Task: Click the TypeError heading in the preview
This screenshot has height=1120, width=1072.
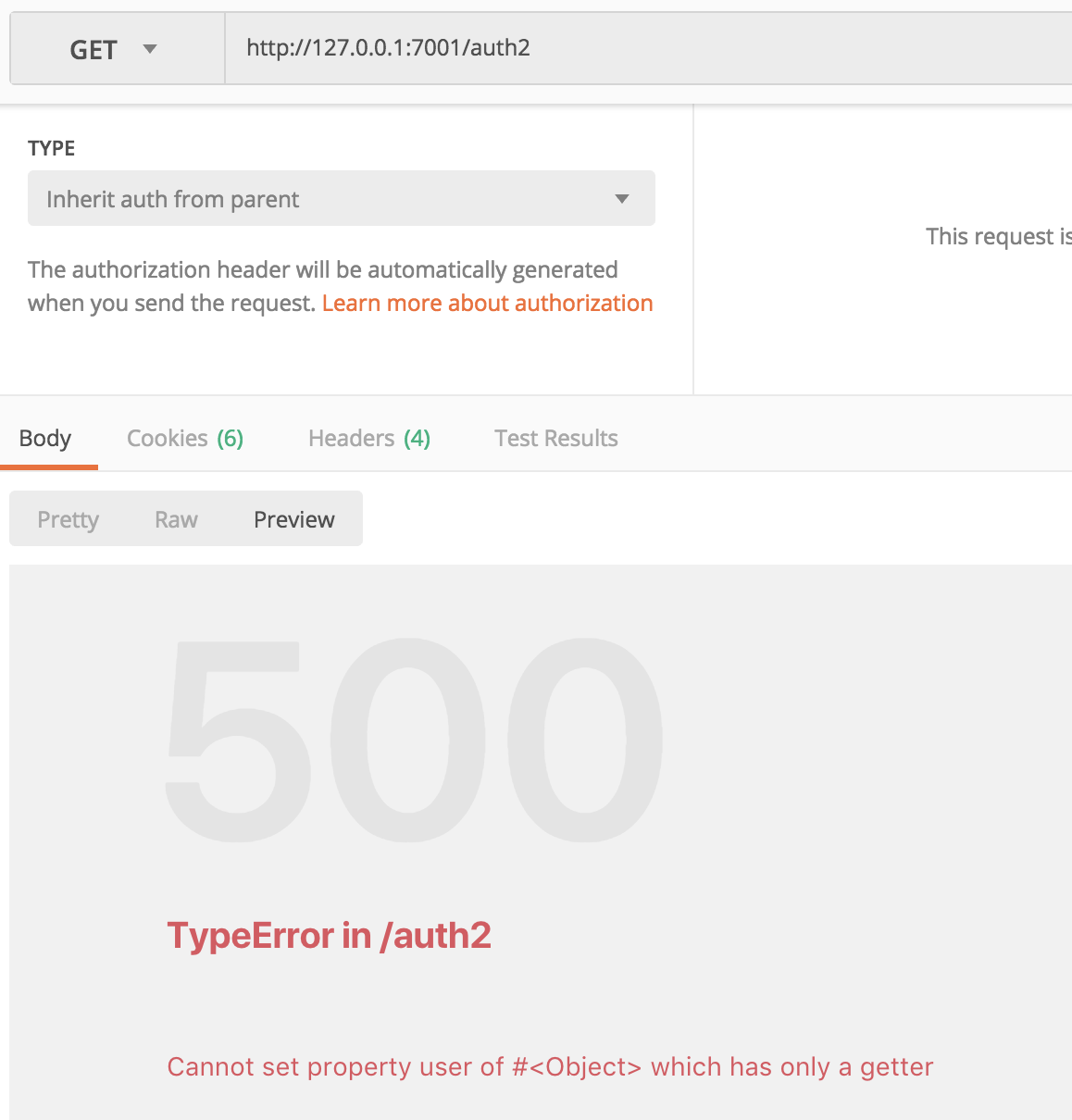Action: (x=329, y=936)
